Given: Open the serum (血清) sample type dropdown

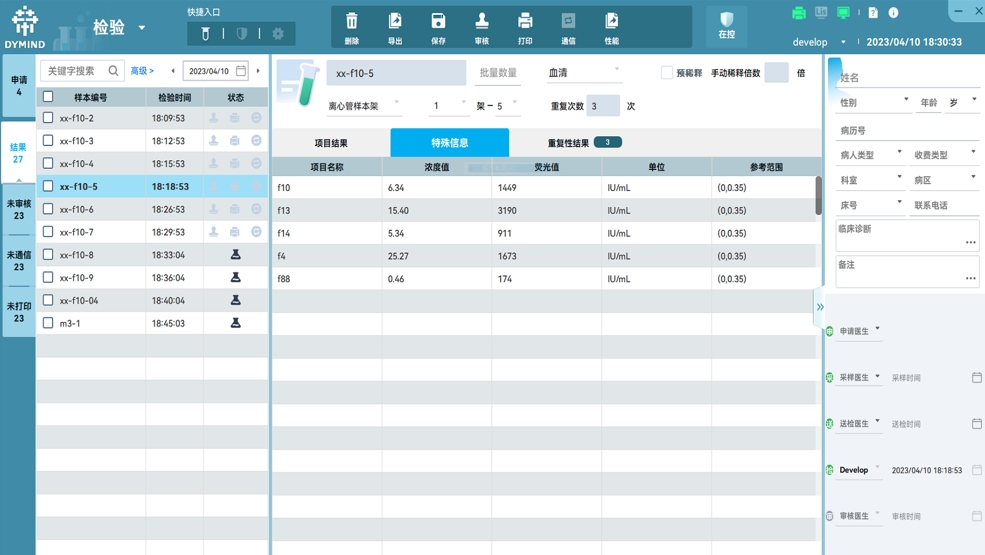Looking at the screenshot, I should (x=584, y=72).
